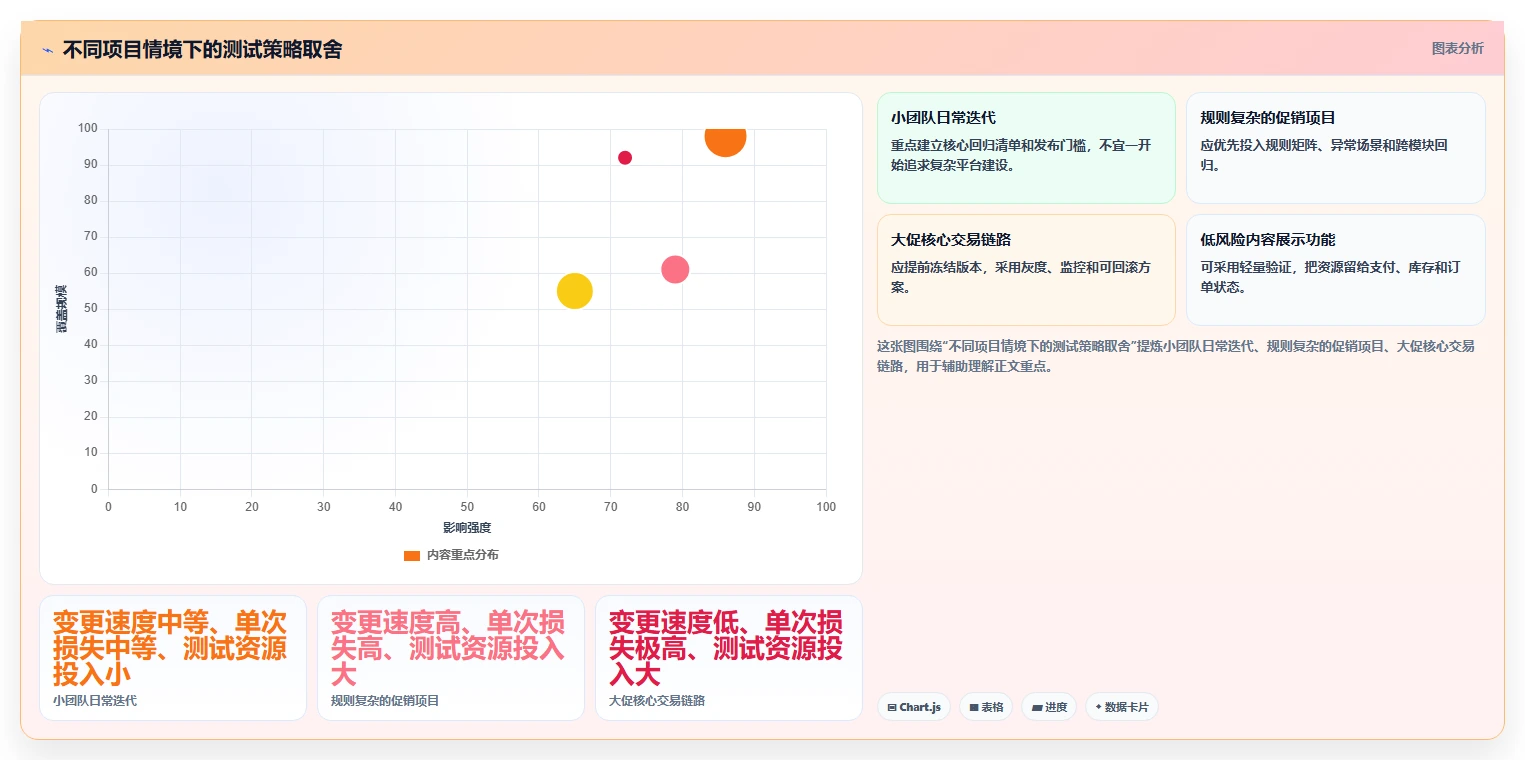Click the text 可采用轻量验证
The image size is (1525, 760).
click(1245, 267)
